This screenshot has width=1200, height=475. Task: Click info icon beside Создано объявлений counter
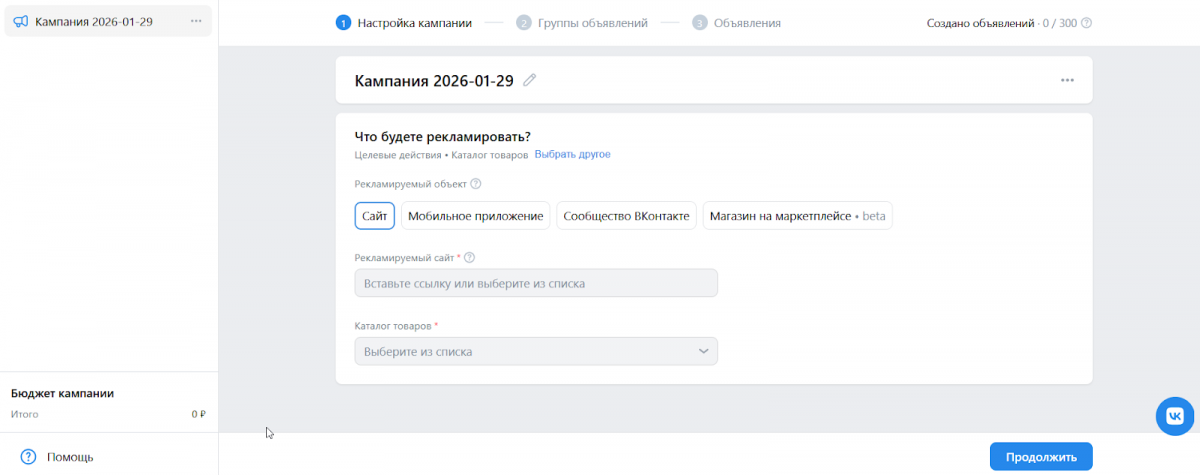pos(1086,22)
